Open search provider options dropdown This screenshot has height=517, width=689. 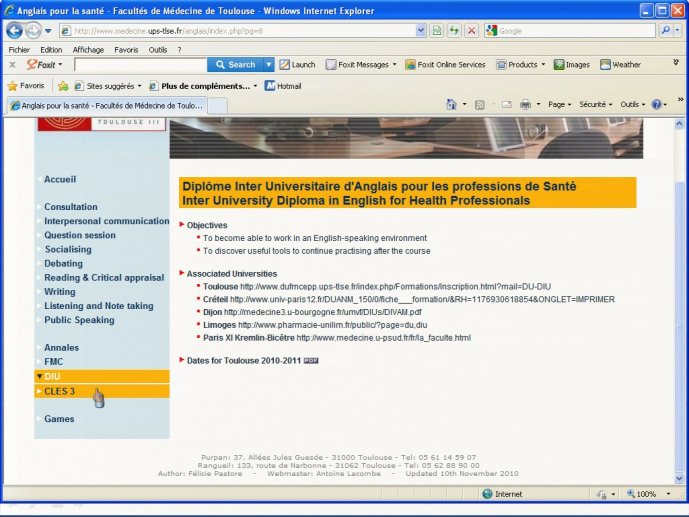tap(677, 30)
